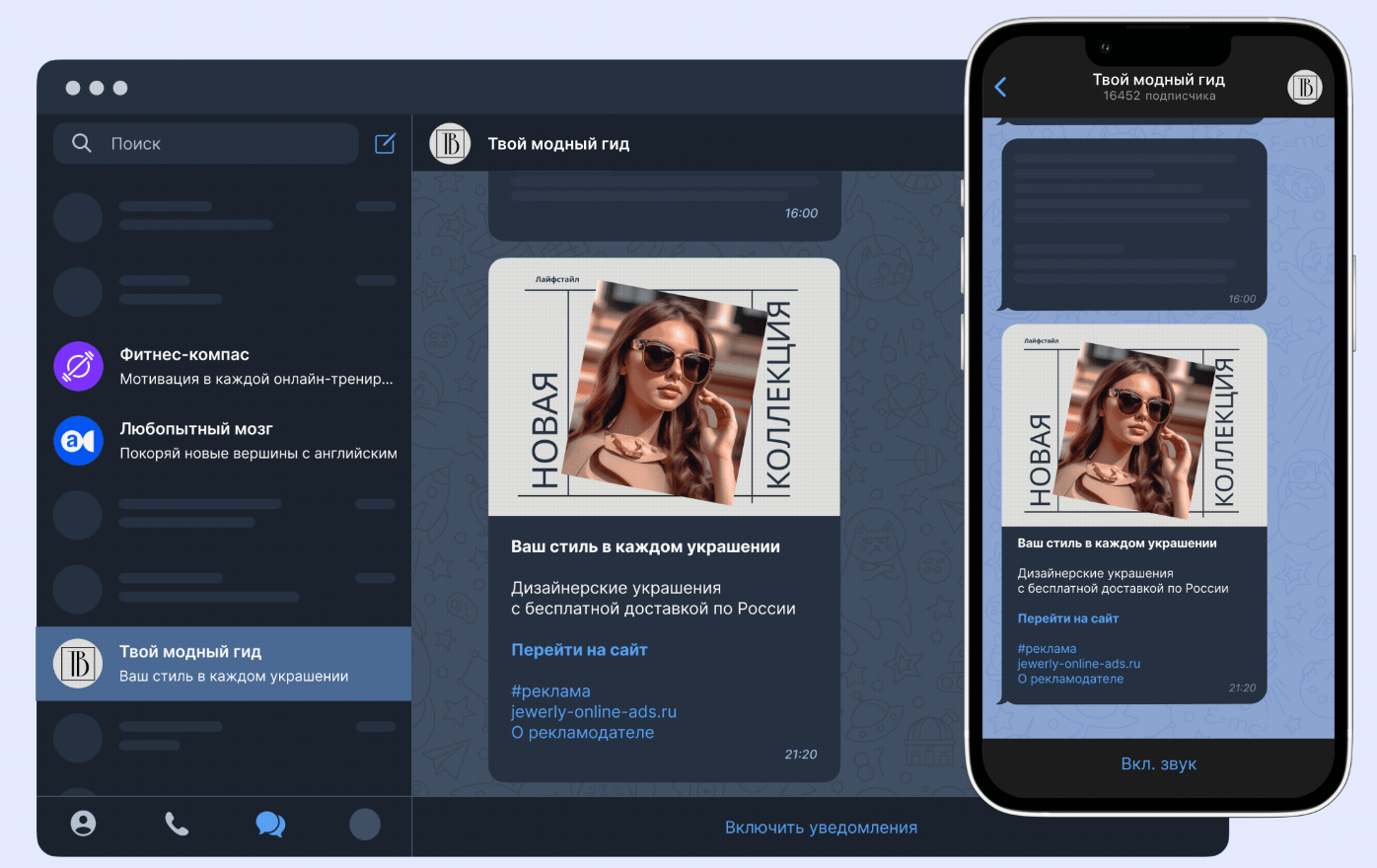Click the search magnifier icon

click(82, 144)
